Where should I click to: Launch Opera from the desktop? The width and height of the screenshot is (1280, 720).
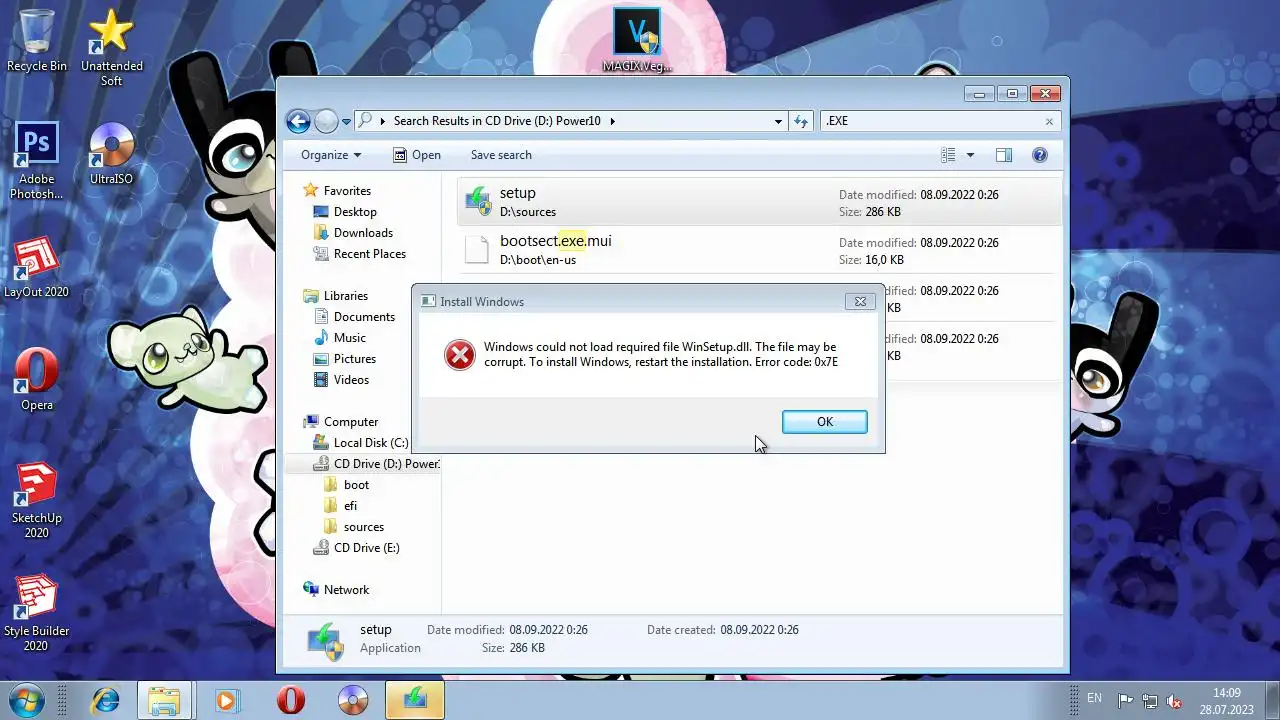(x=37, y=380)
